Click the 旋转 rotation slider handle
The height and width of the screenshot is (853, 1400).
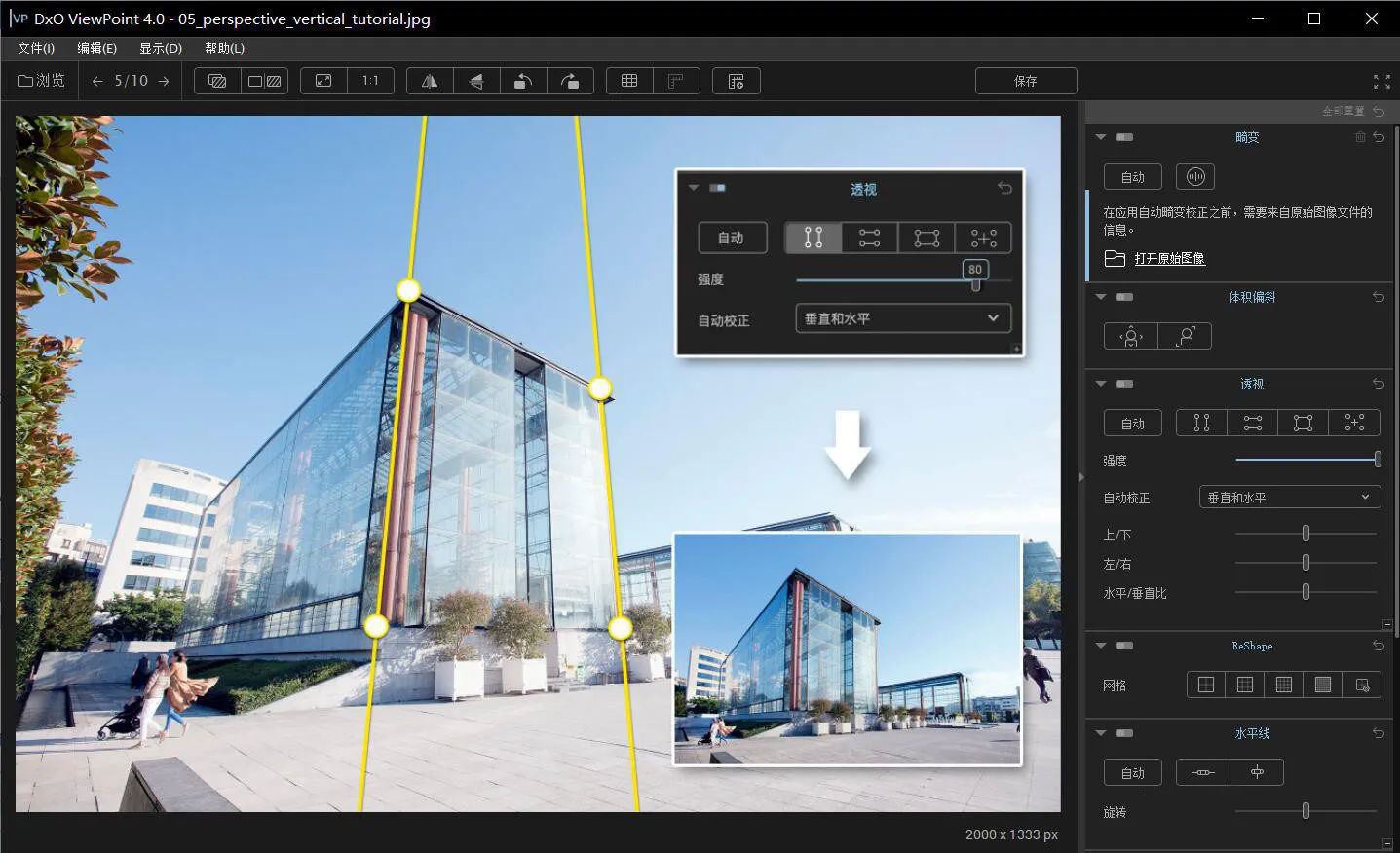(1305, 810)
